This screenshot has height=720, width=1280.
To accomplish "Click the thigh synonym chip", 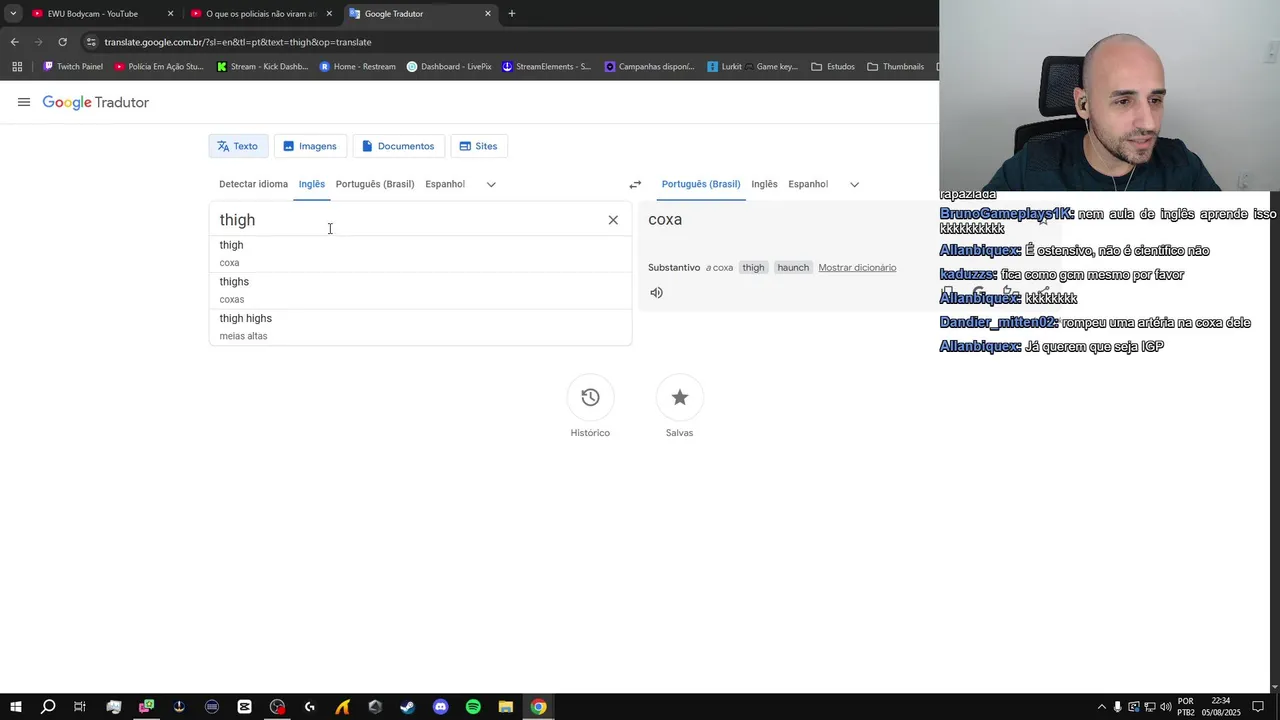I will pos(753,268).
